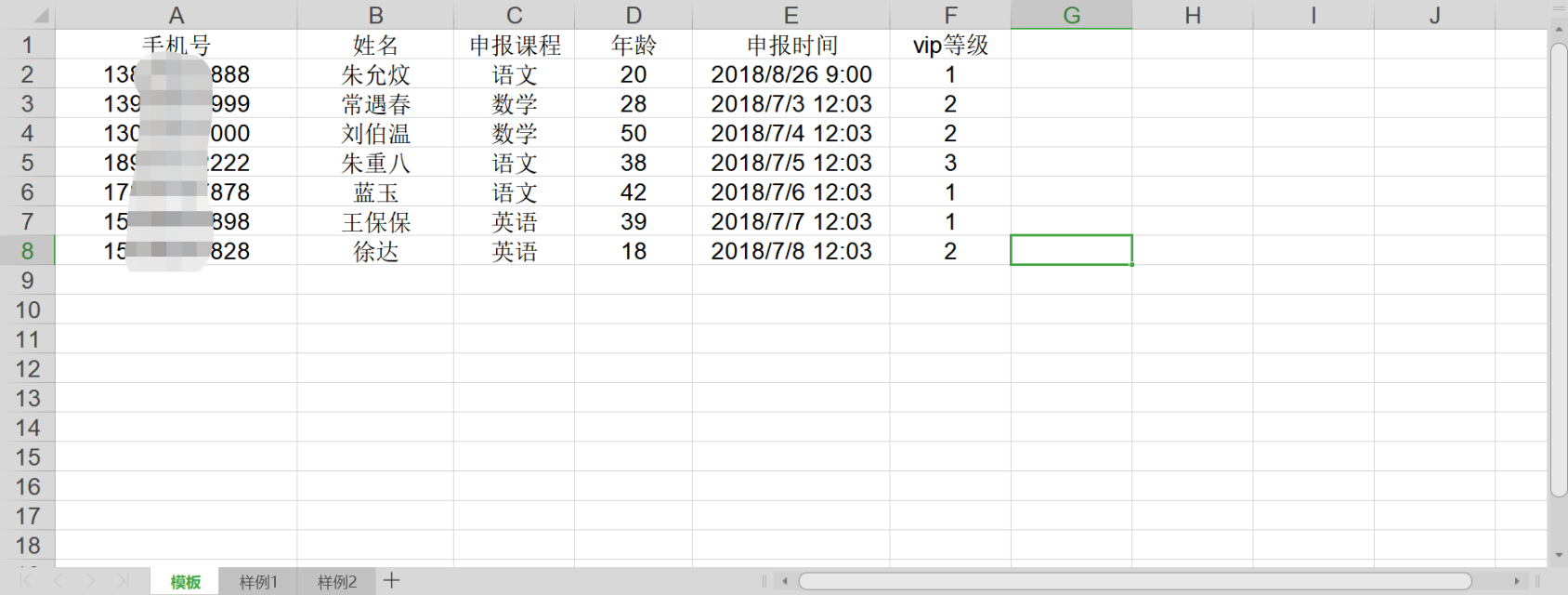Select row 12 header

coord(28,369)
